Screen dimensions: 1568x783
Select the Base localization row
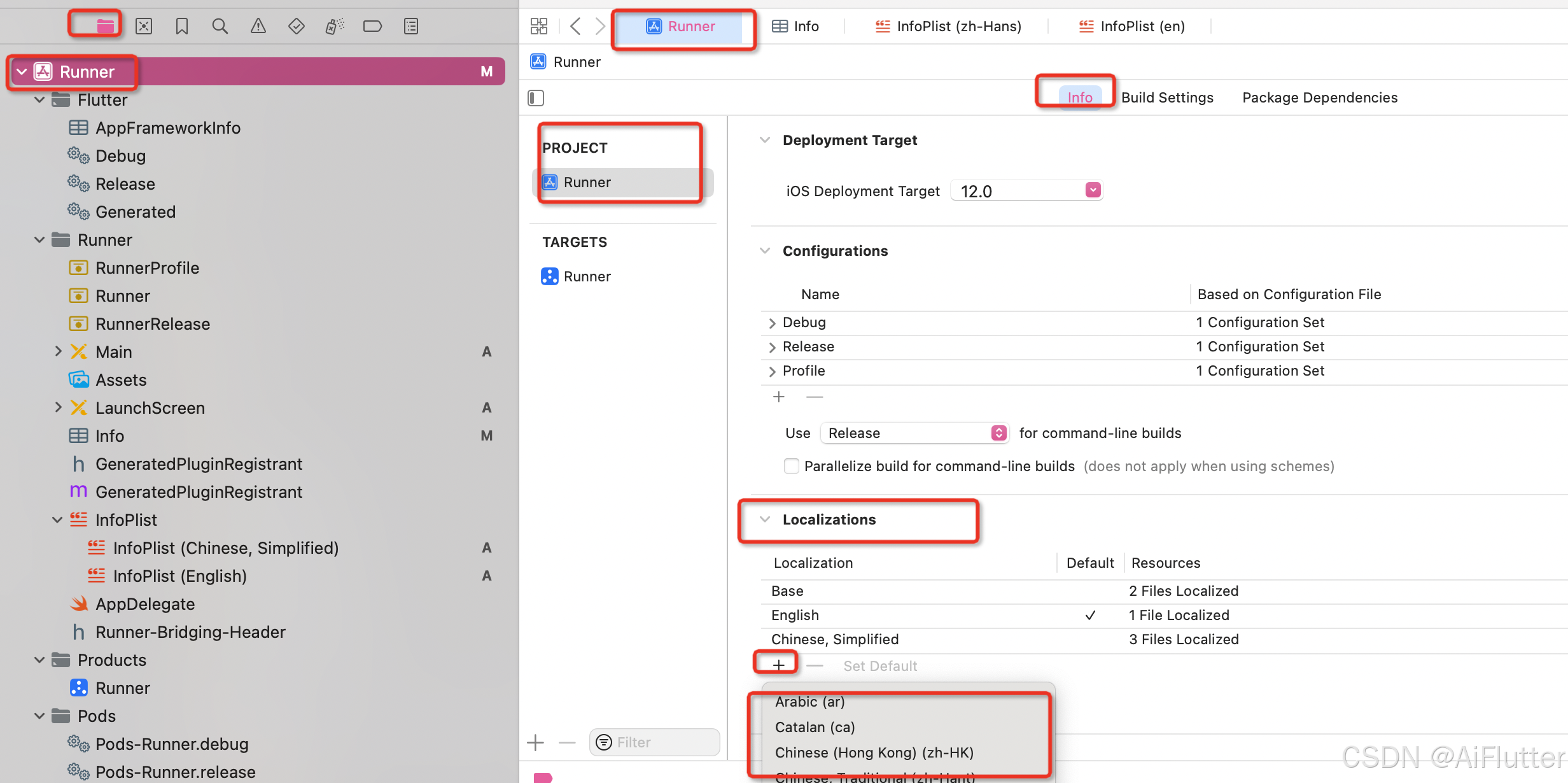(1164, 591)
